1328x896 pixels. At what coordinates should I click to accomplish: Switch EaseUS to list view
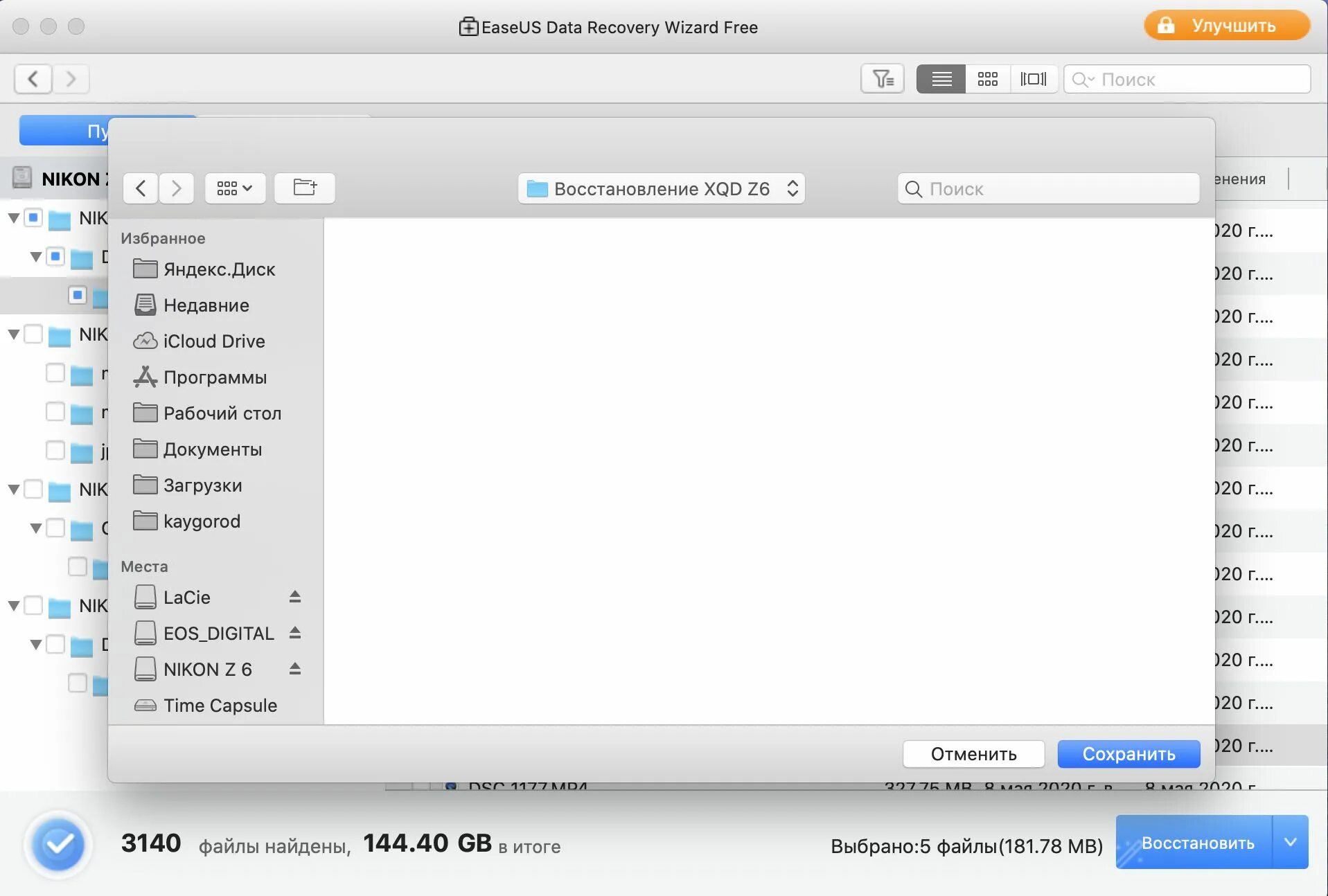pos(941,79)
